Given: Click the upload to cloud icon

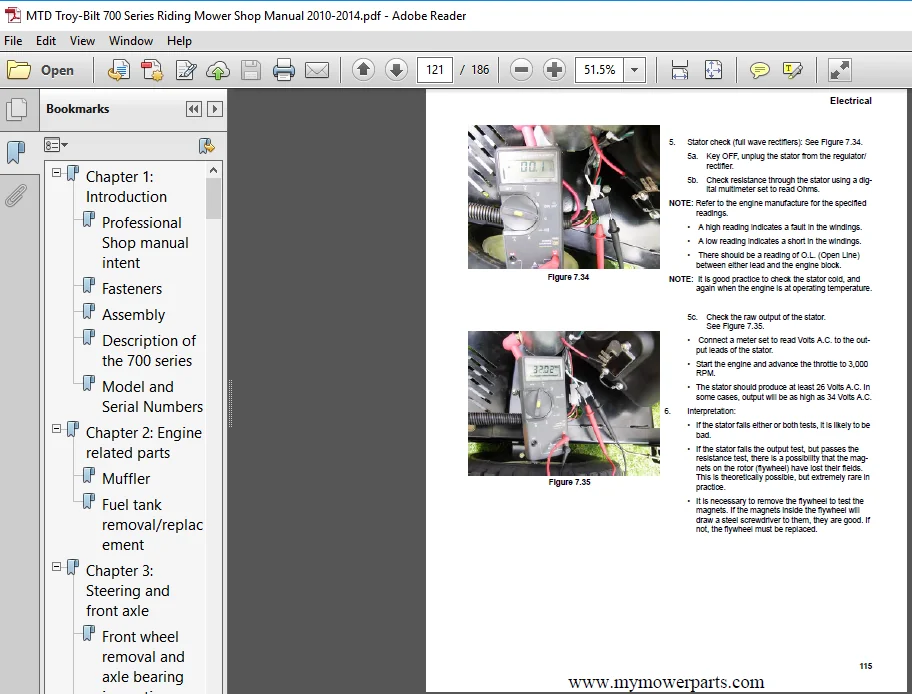Looking at the screenshot, I should tap(218, 70).
